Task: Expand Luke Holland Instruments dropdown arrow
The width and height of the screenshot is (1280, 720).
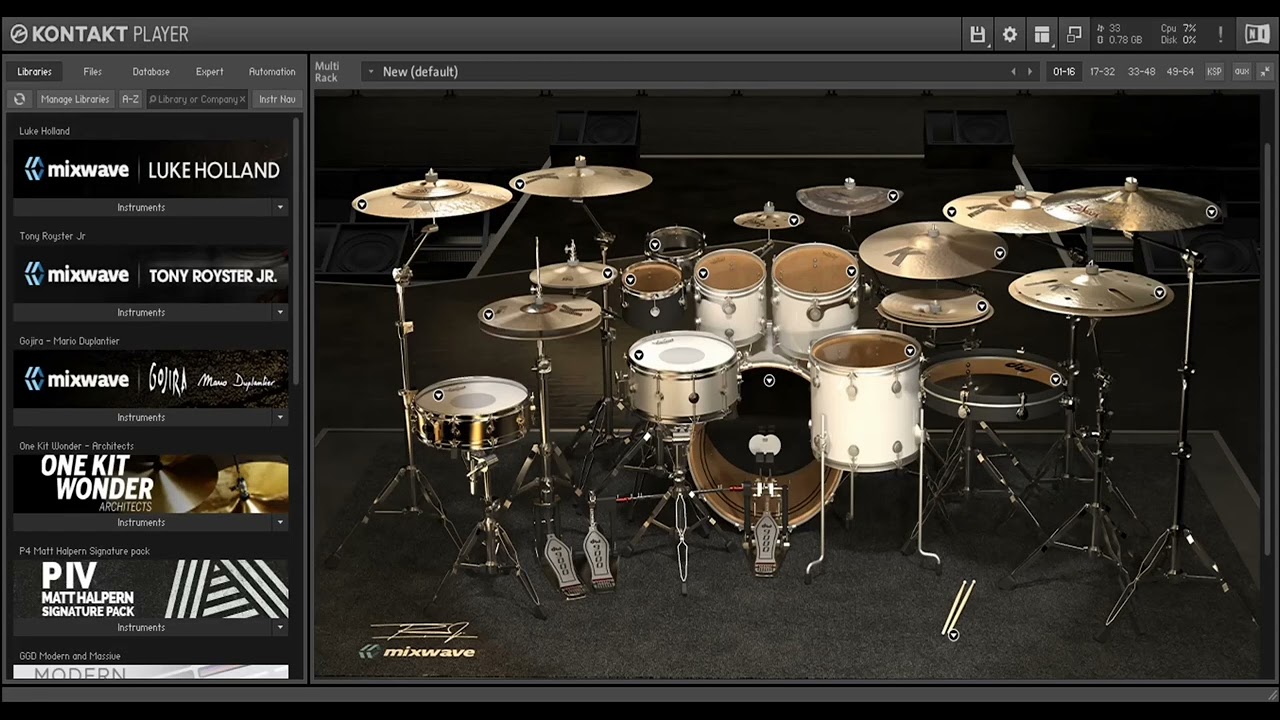Action: pos(280,207)
